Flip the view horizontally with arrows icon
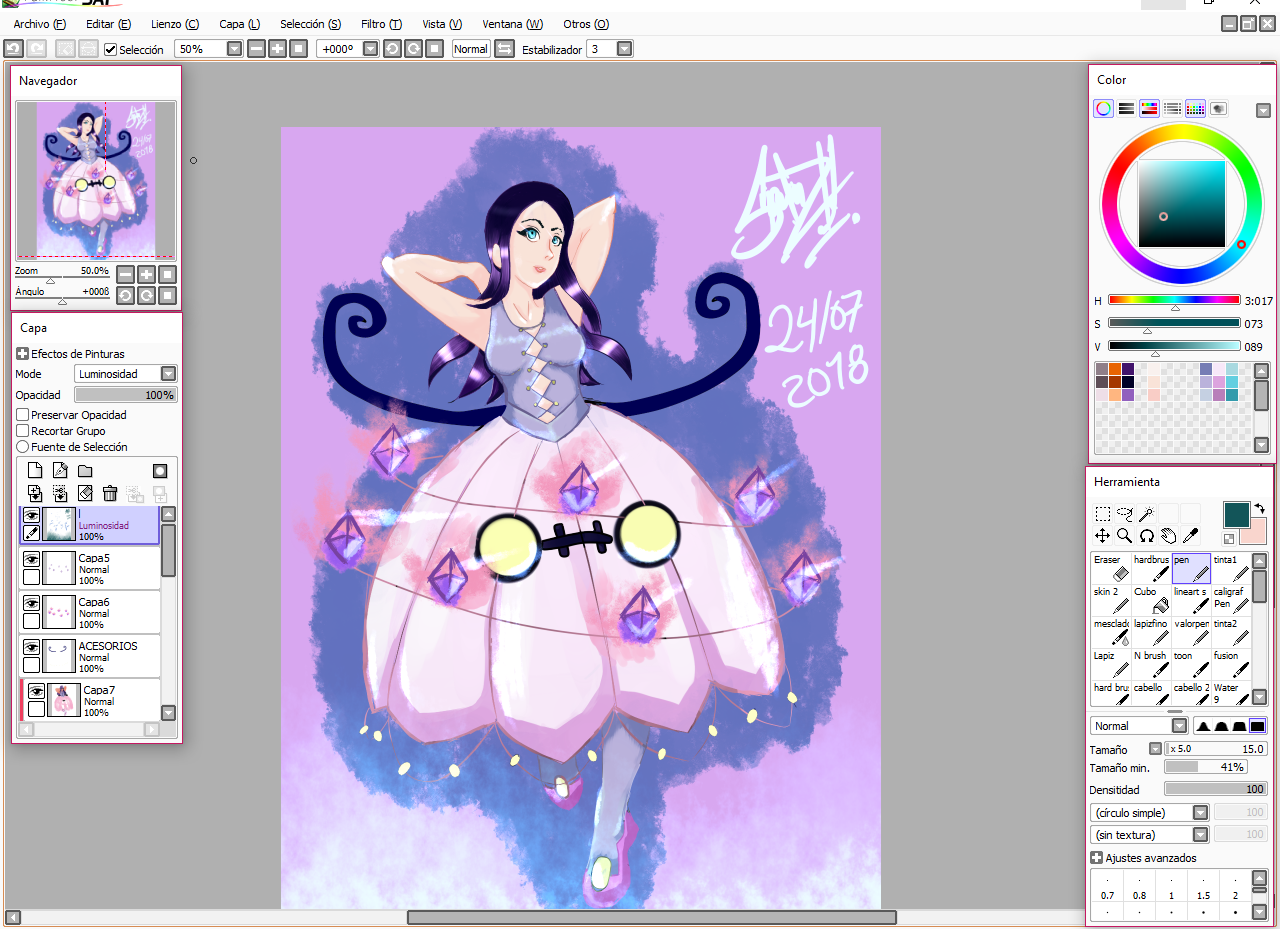The height and width of the screenshot is (929, 1280). click(504, 48)
